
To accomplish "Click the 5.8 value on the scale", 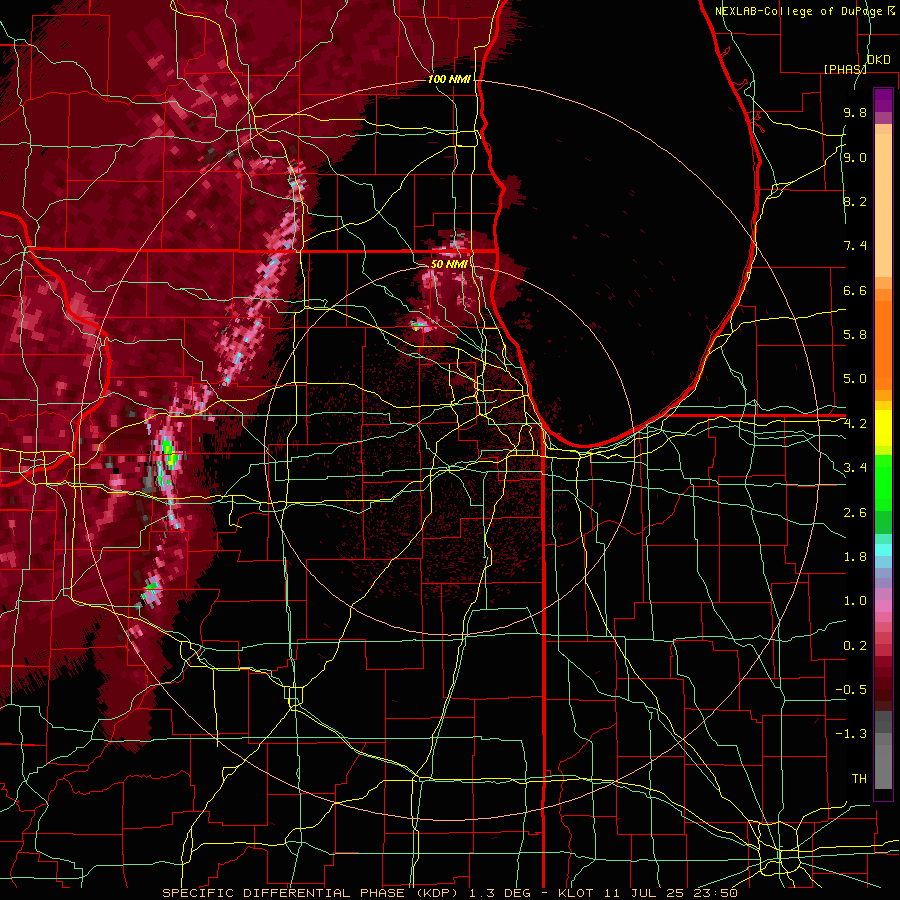I will pos(855,335).
